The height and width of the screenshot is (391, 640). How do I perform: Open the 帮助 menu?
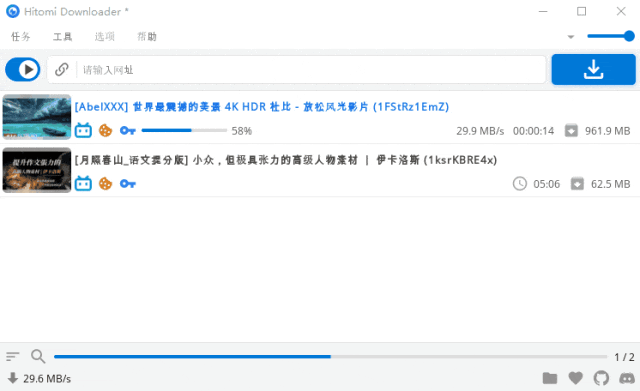tap(147, 37)
